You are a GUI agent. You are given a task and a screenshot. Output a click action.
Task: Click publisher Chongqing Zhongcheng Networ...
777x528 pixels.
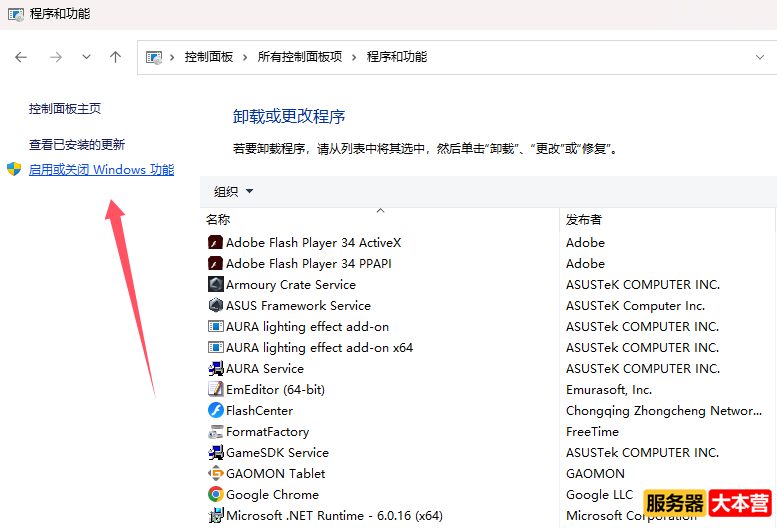[664, 411]
